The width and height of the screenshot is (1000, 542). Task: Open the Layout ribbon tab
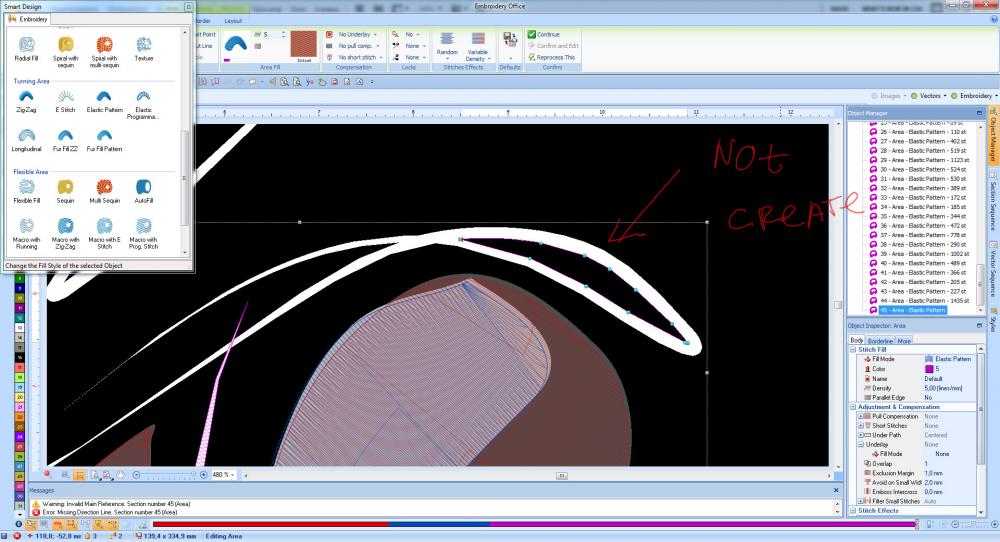232,20
